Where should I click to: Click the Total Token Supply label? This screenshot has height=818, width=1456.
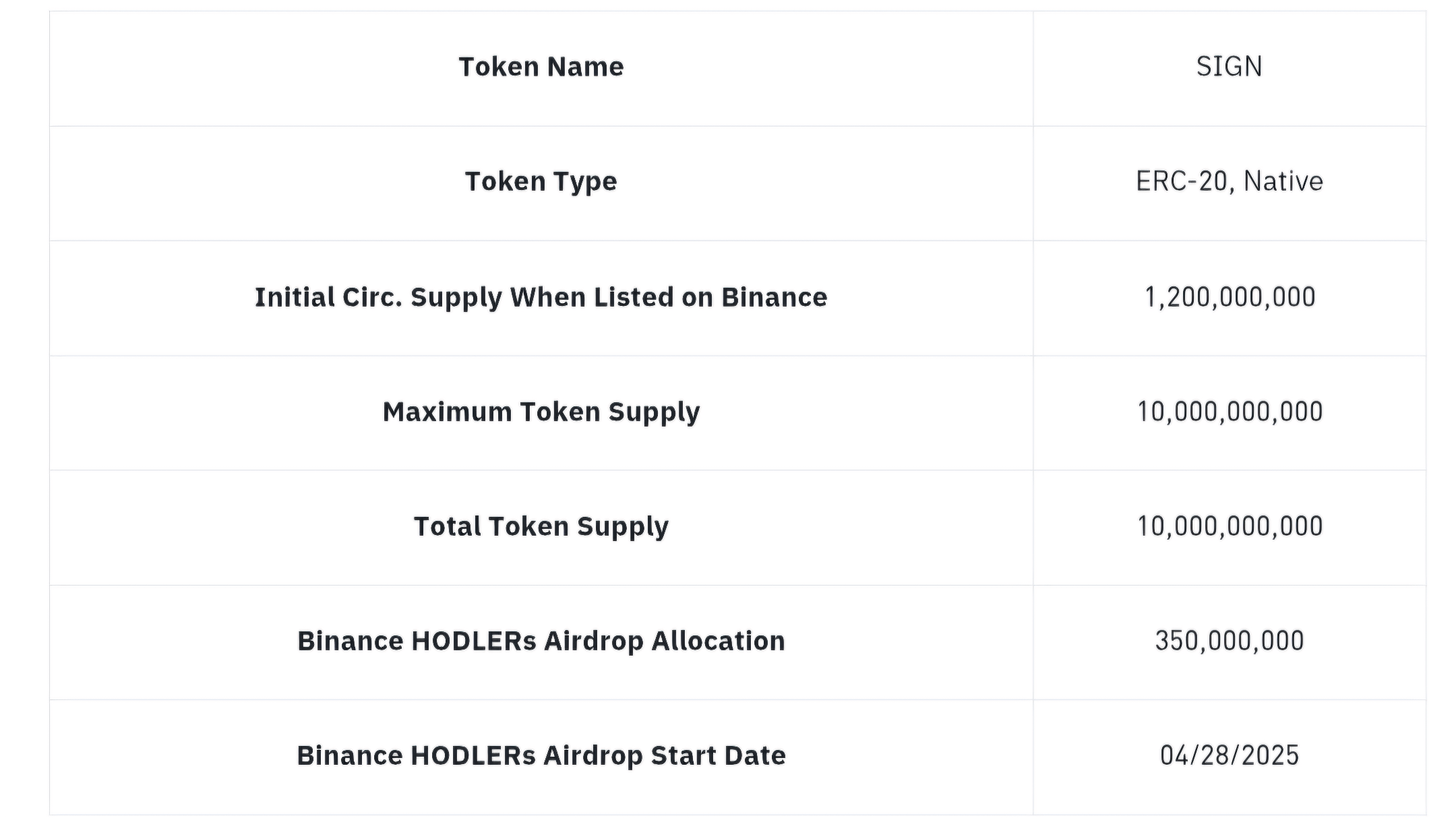(541, 526)
